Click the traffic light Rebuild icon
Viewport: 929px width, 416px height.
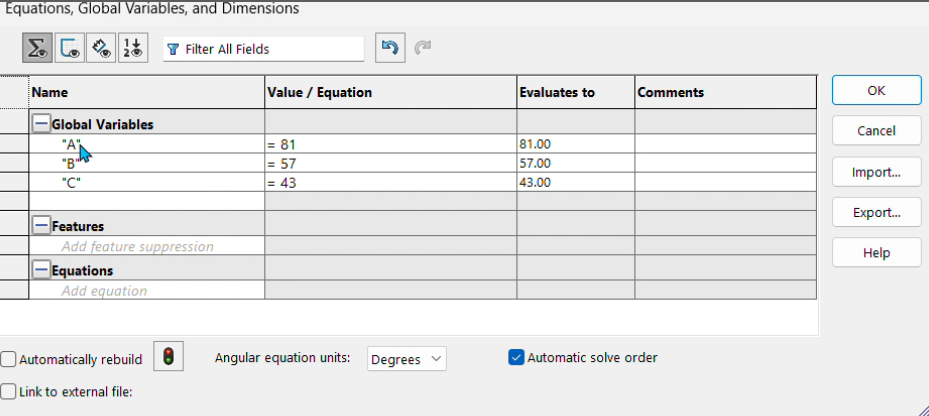(x=169, y=357)
